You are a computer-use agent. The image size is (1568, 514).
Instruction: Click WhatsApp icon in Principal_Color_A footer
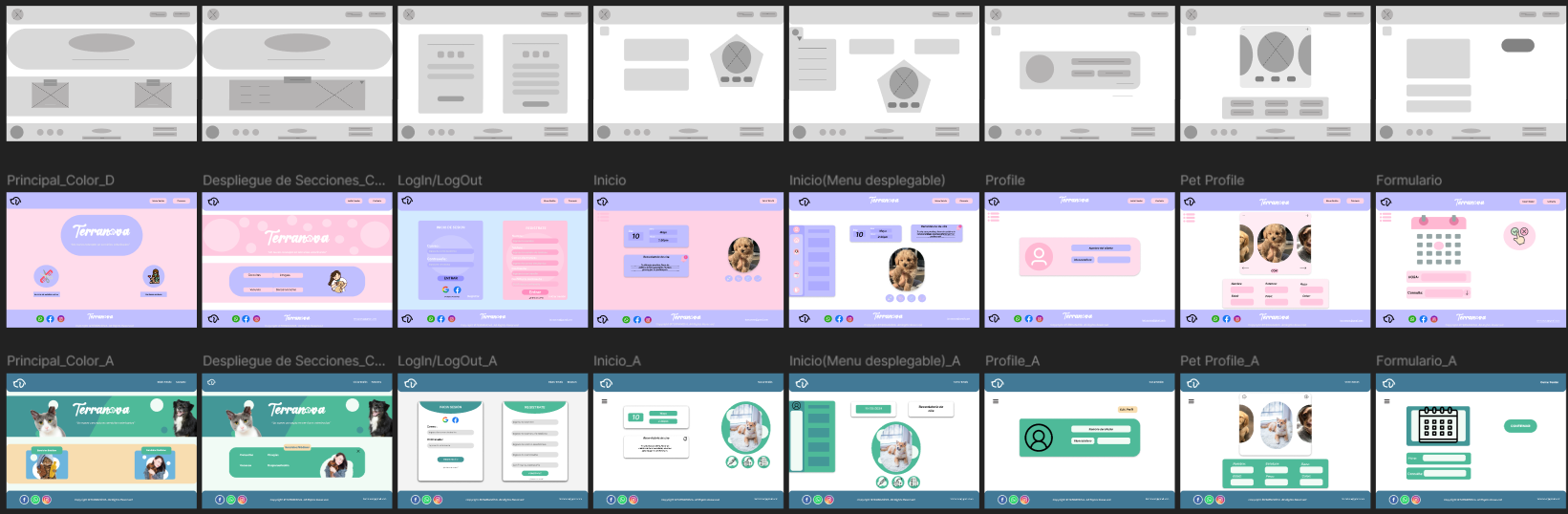pos(35,500)
